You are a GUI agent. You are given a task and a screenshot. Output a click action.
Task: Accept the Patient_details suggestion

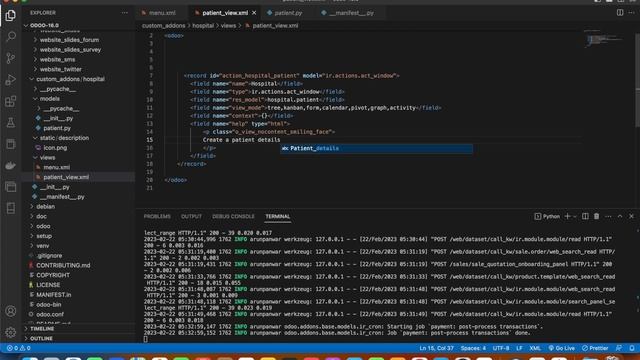click(x=376, y=148)
